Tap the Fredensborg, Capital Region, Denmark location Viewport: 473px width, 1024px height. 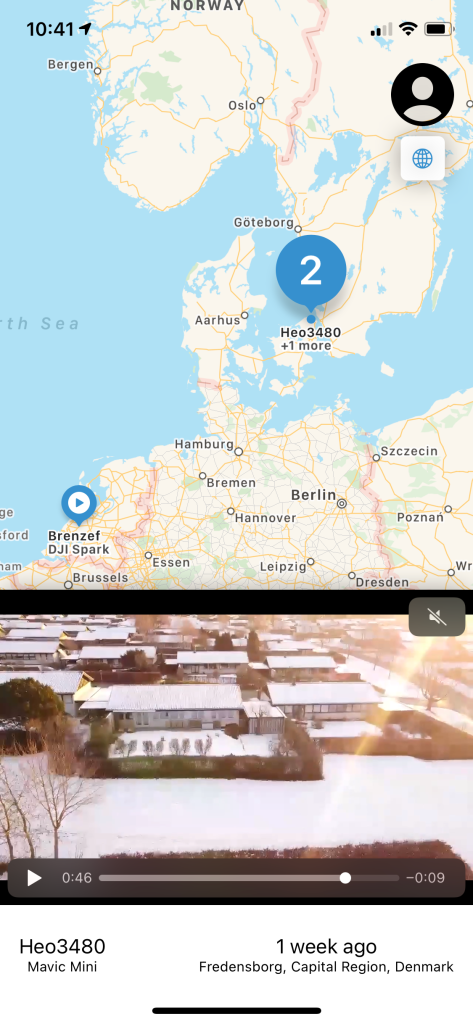(326, 967)
